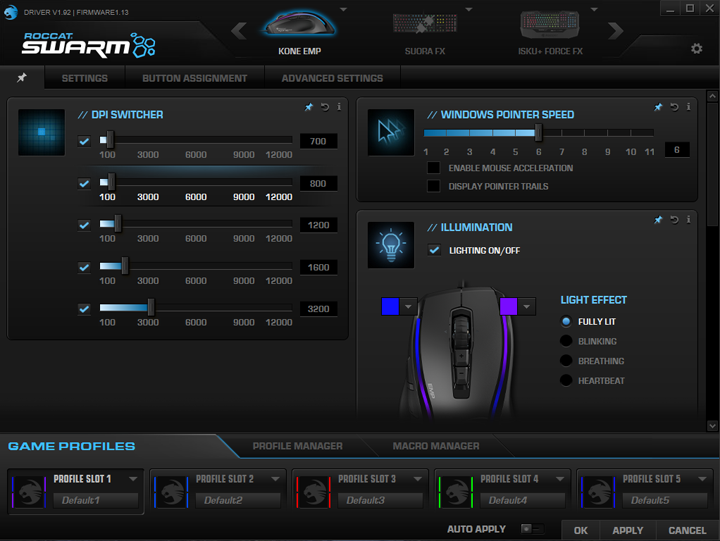Open the right purple color dropdown
The image size is (720, 541).
(x=526, y=307)
